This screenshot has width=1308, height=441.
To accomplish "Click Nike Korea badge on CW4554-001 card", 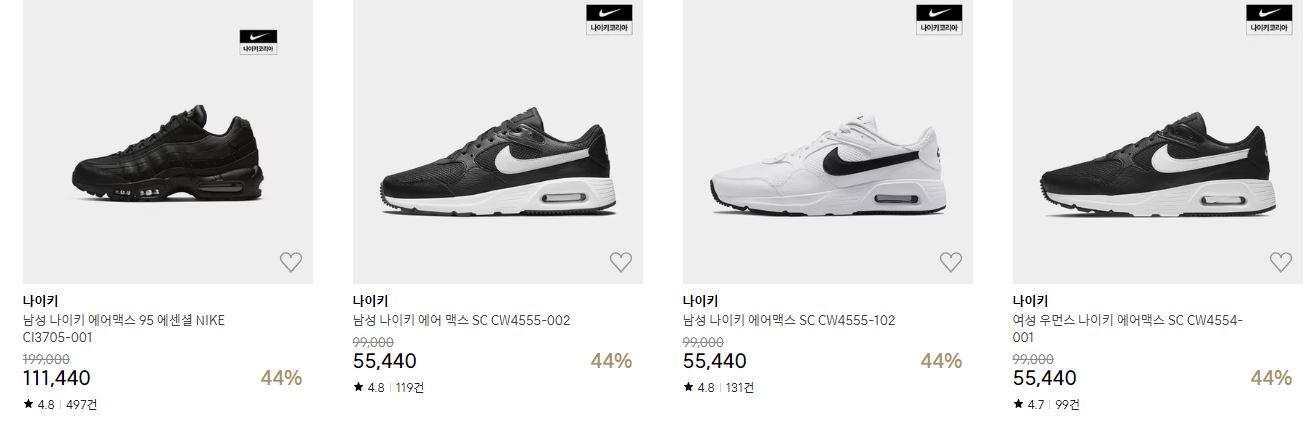I will pyautogui.click(x=1270, y=20).
